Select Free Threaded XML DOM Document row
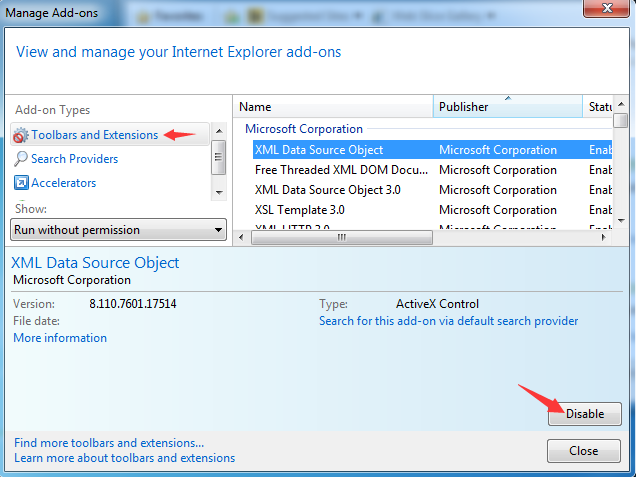This screenshot has height=477, width=636. [432, 170]
